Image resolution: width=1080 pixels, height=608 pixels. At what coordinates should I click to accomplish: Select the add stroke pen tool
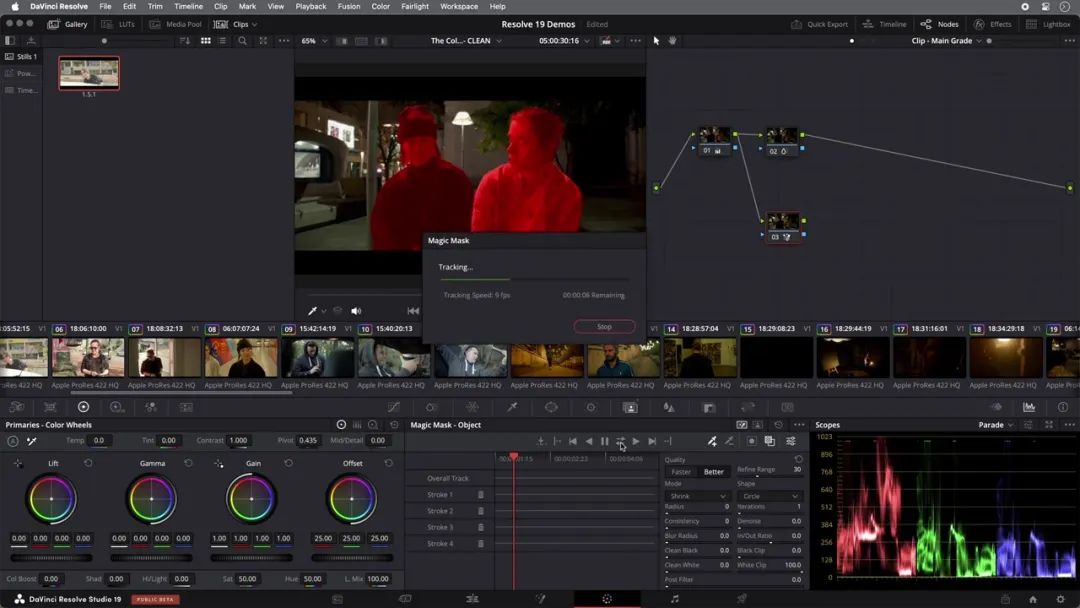(712, 441)
